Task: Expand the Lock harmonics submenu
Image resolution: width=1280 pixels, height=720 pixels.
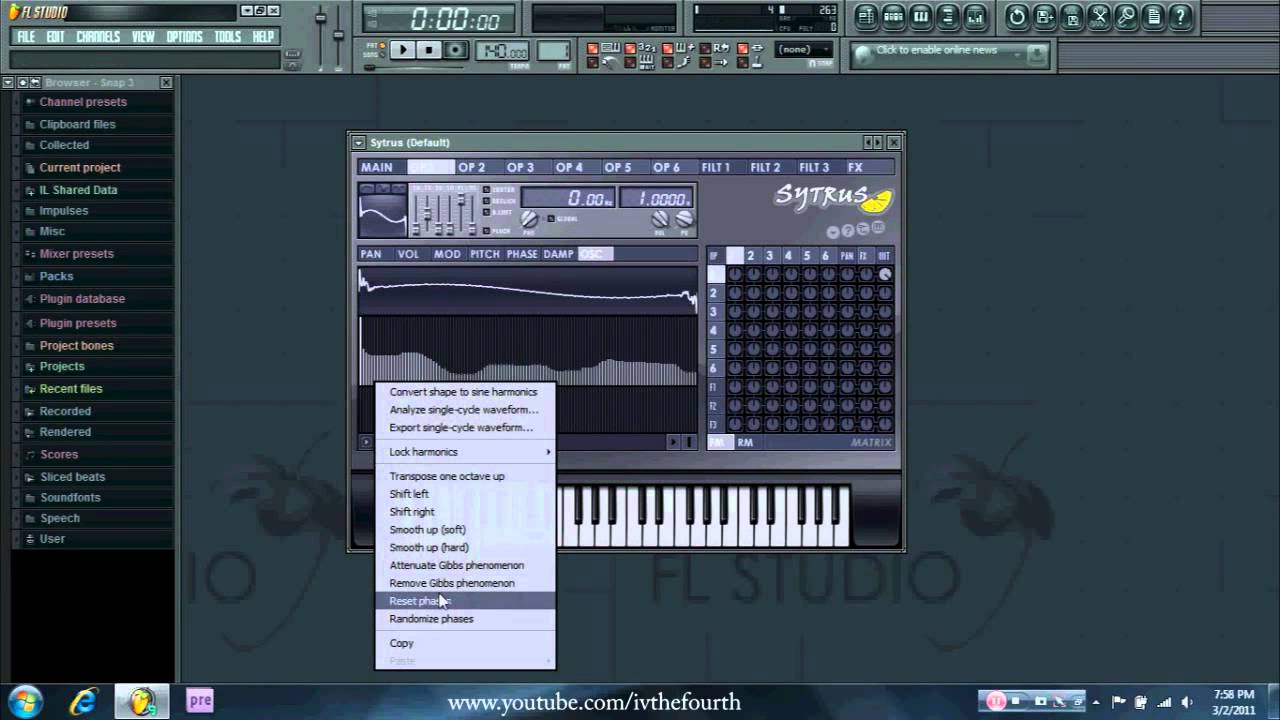Action: pos(465,452)
